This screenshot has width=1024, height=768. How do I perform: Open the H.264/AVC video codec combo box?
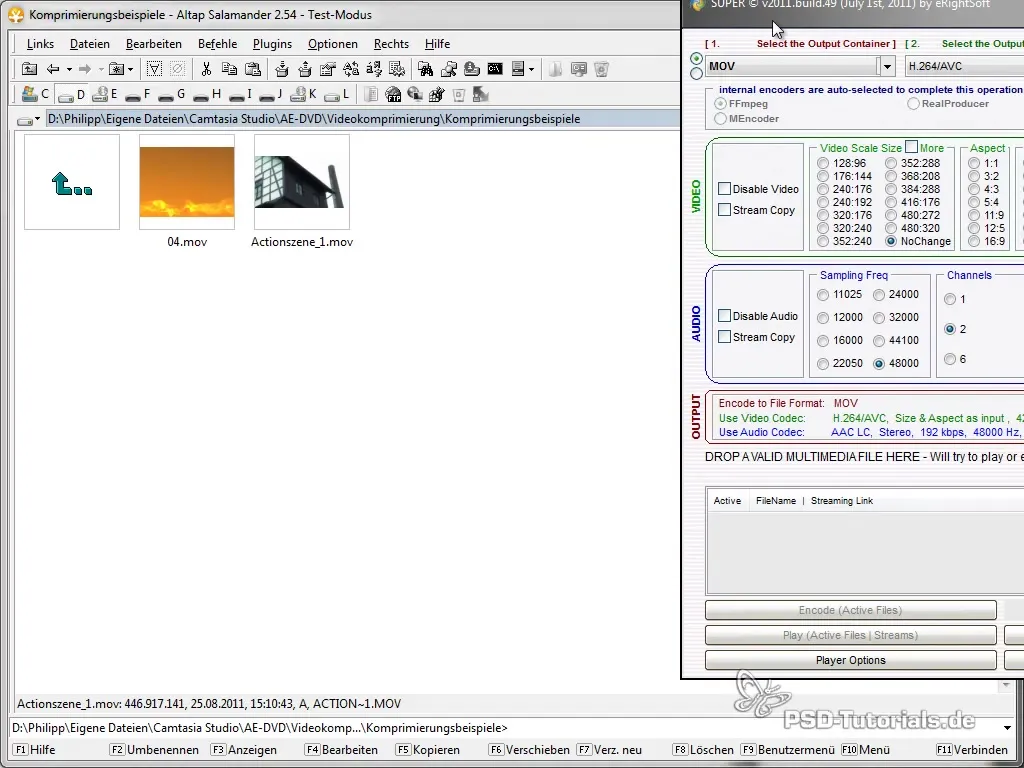(x=965, y=66)
